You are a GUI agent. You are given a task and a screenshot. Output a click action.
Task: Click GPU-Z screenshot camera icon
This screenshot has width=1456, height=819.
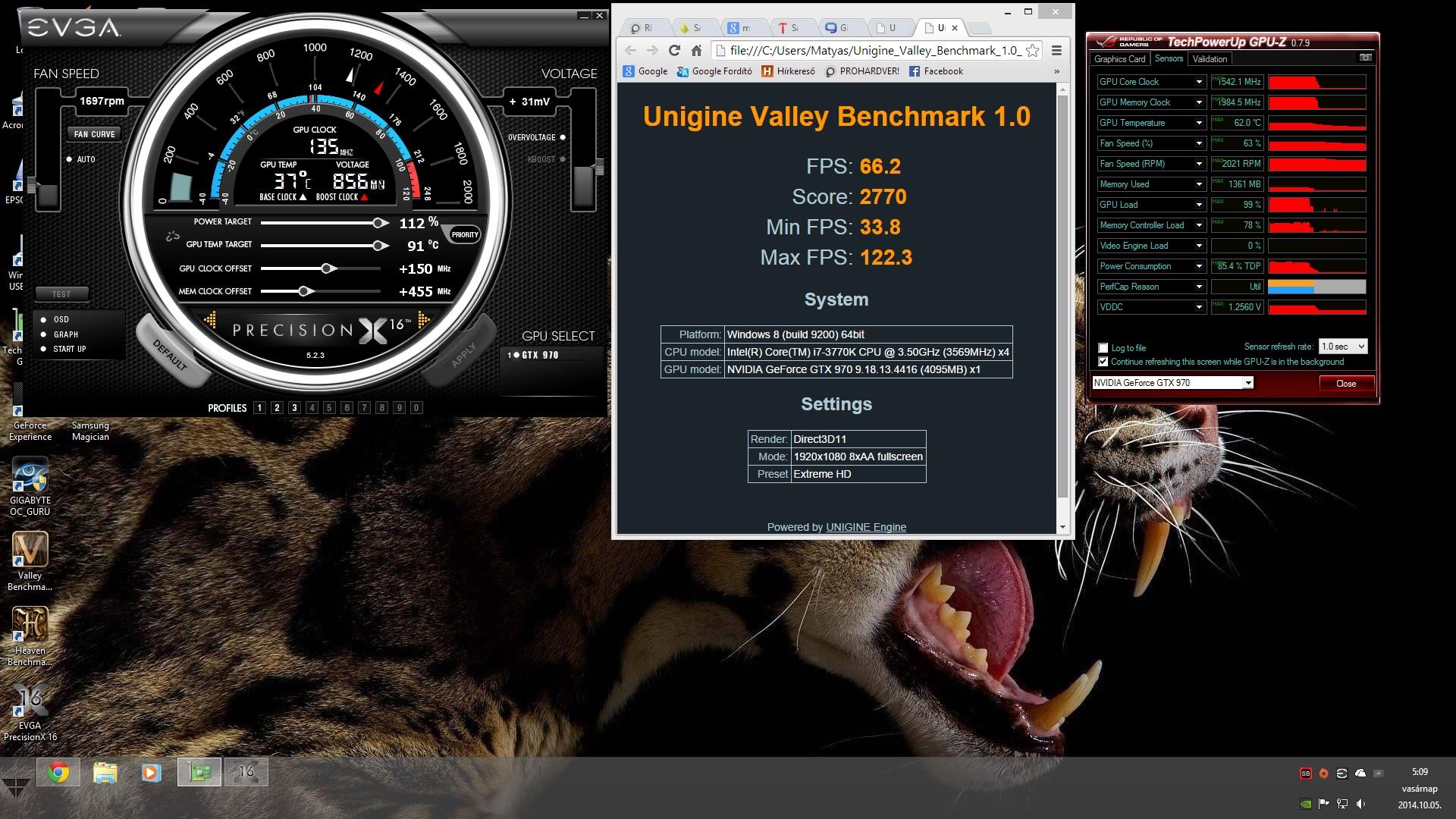tap(1365, 58)
